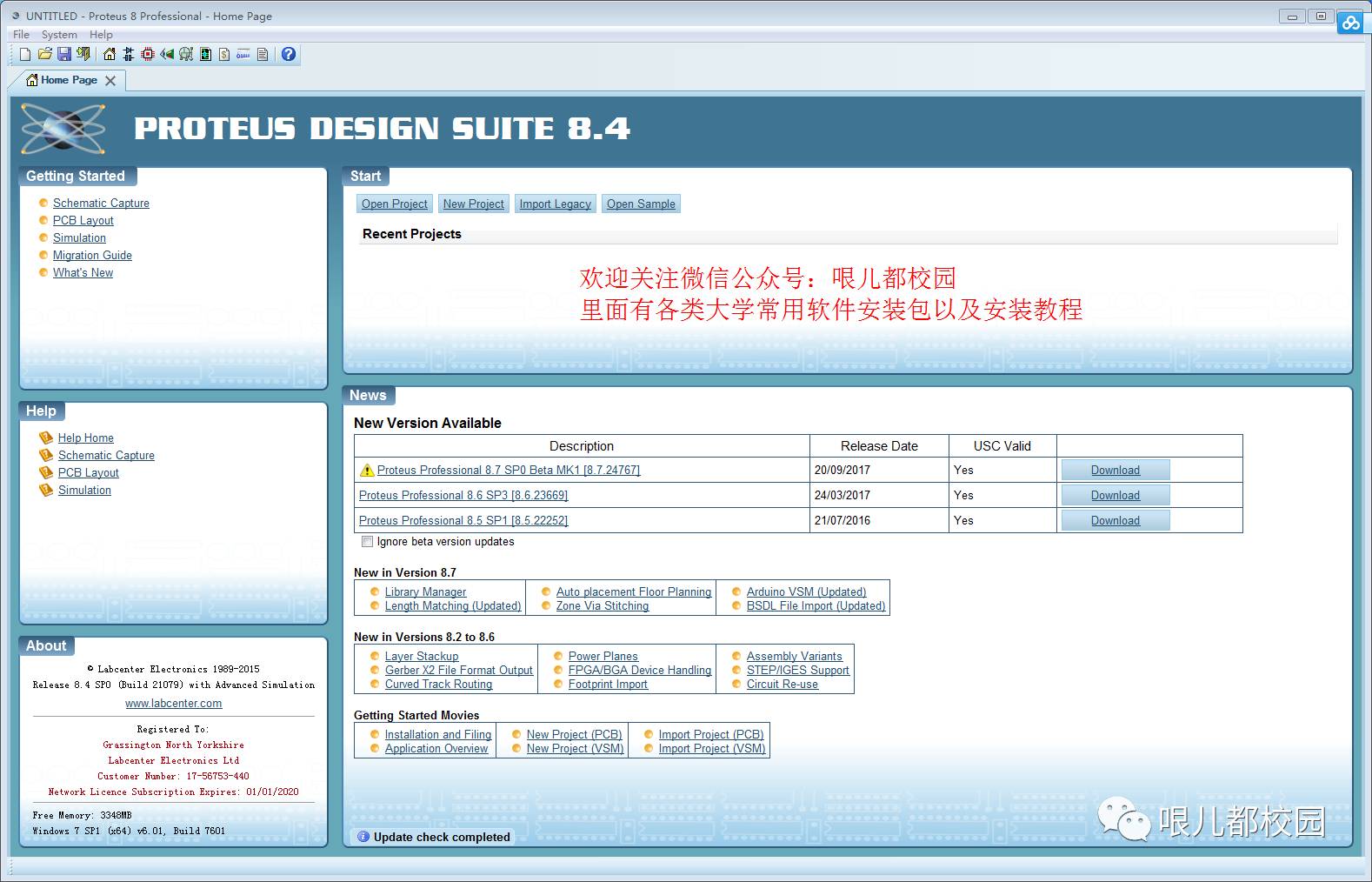1372x882 pixels.
Task: Click the blue Help question-mark icon
Action: pos(289,54)
